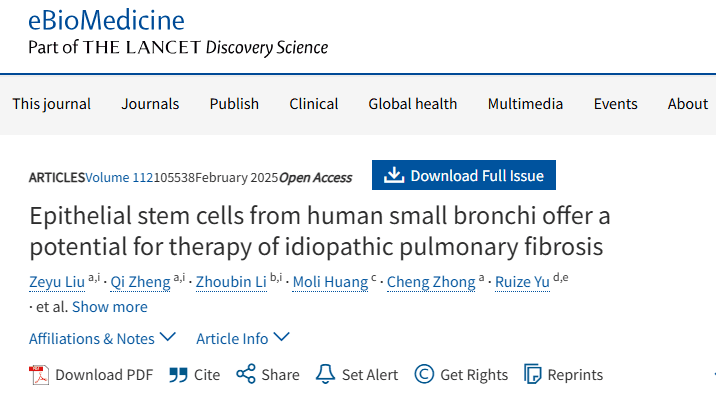This screenshot has width=716, height=393.
Task: Click the download arrow icon in blue button
Action: tap(394, 175)
